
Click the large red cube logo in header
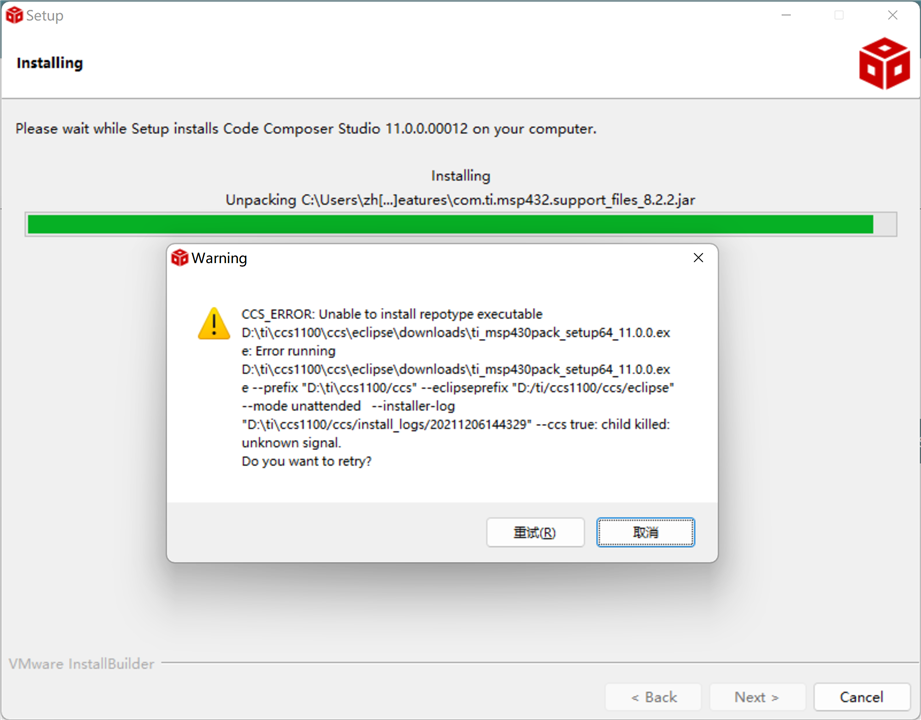[884, 63]
